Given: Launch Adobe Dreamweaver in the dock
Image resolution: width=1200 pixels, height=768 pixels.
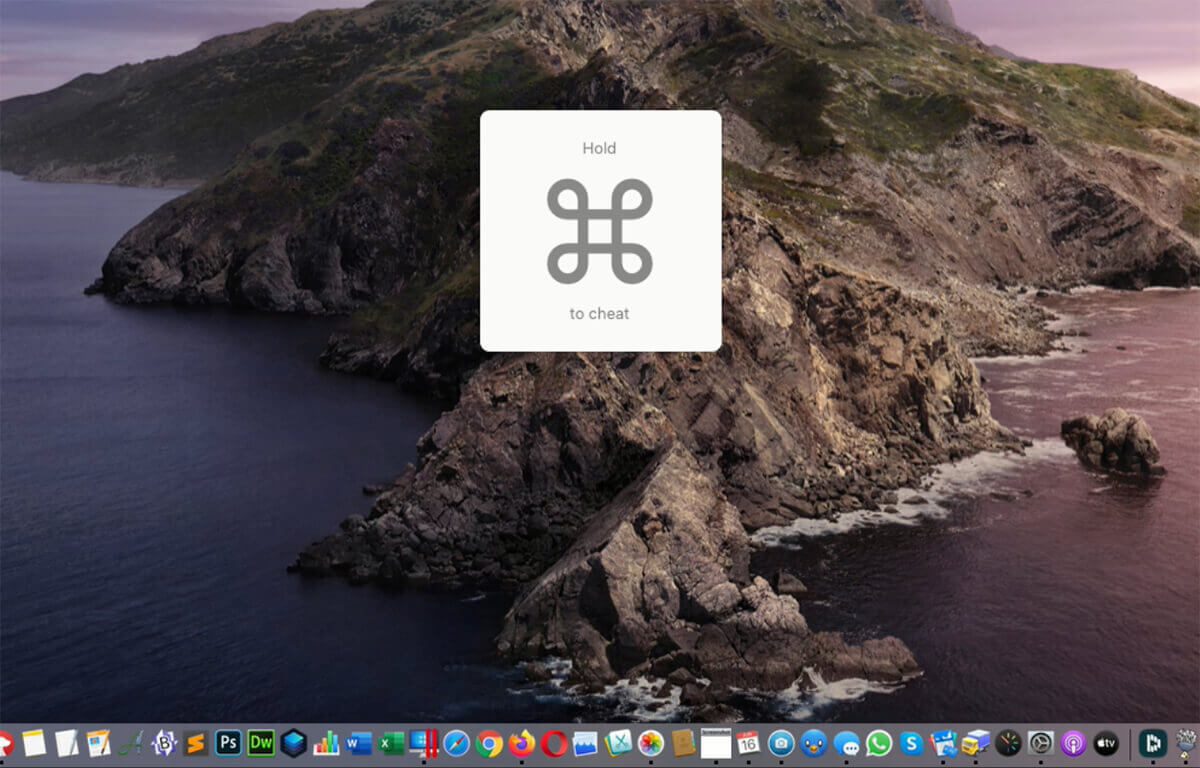Looking at the screenshot, I should pyautogui.click(x=261, y=743).
